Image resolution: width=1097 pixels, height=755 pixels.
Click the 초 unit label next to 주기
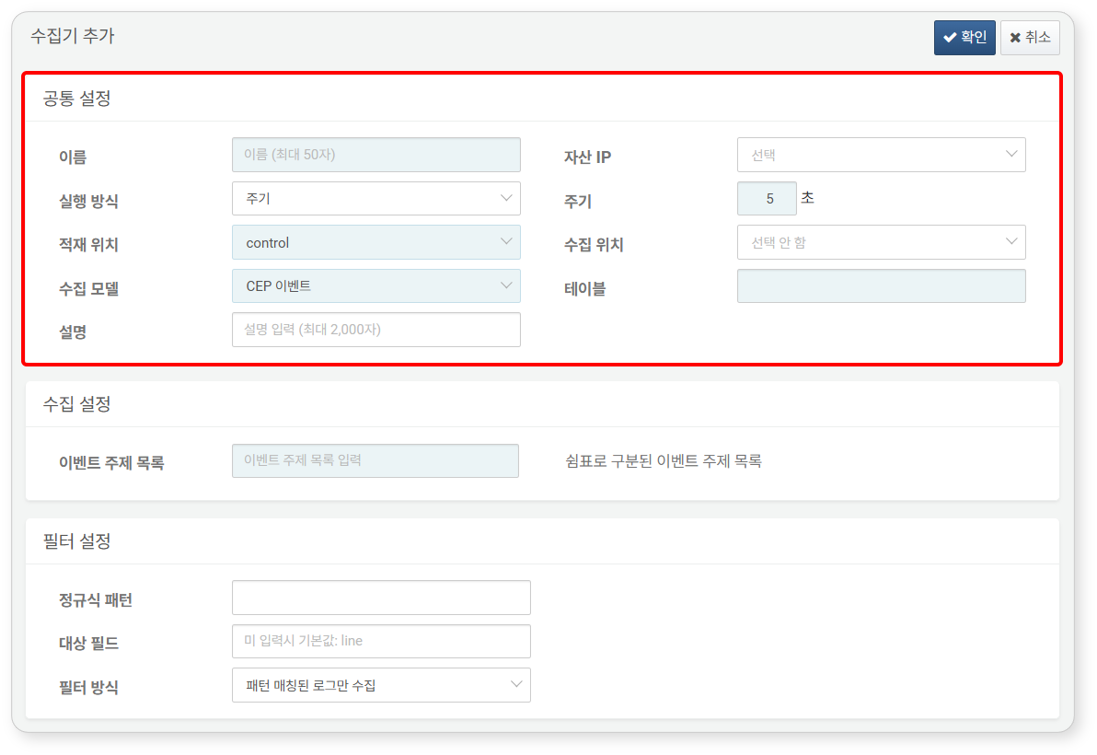(x=807, y=198)
